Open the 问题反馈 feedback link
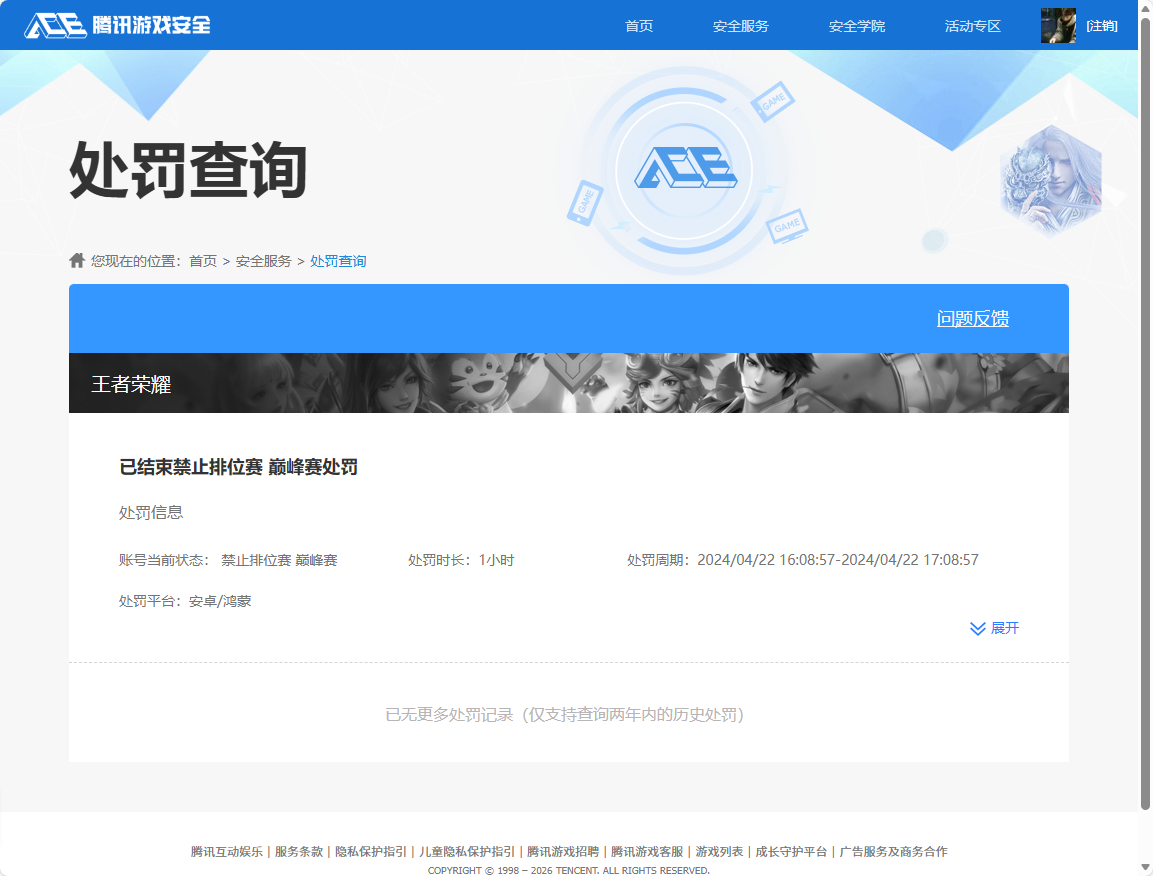This screenshot has height=876, width=1153. (x=971, y=318)
